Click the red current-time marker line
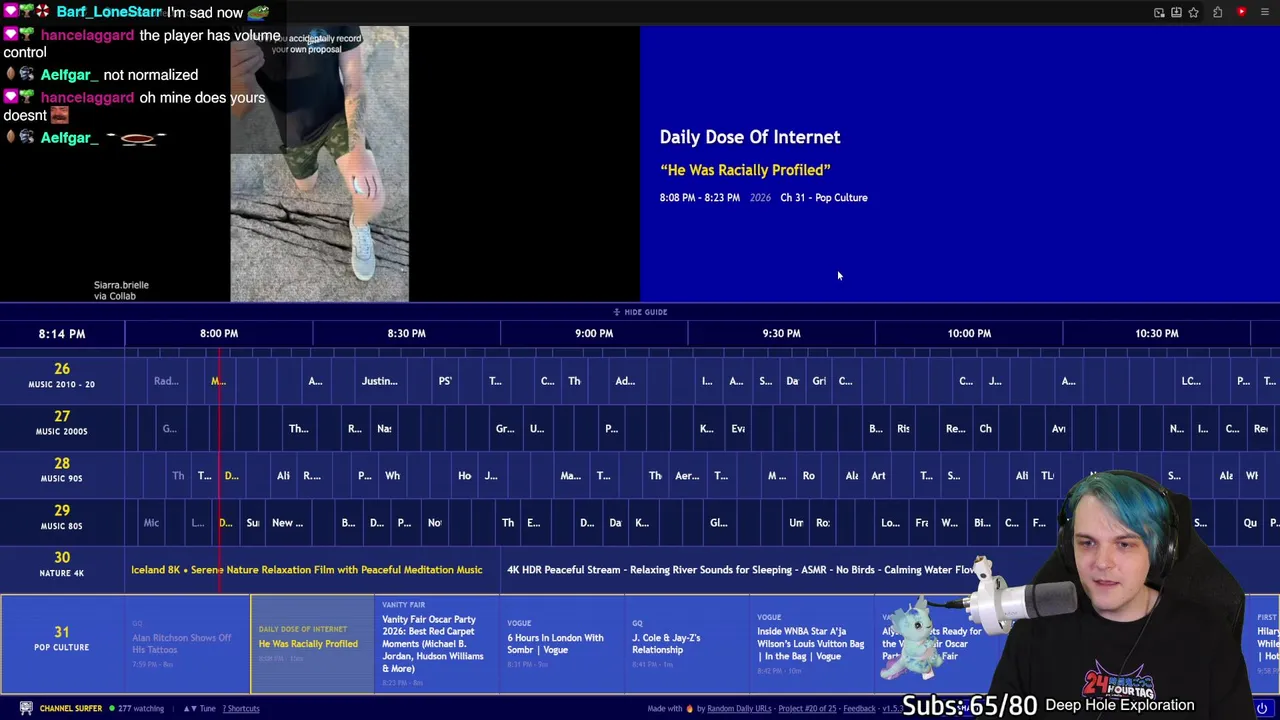The height and width of the screenshot is (720, 1280). coord(219,470)
